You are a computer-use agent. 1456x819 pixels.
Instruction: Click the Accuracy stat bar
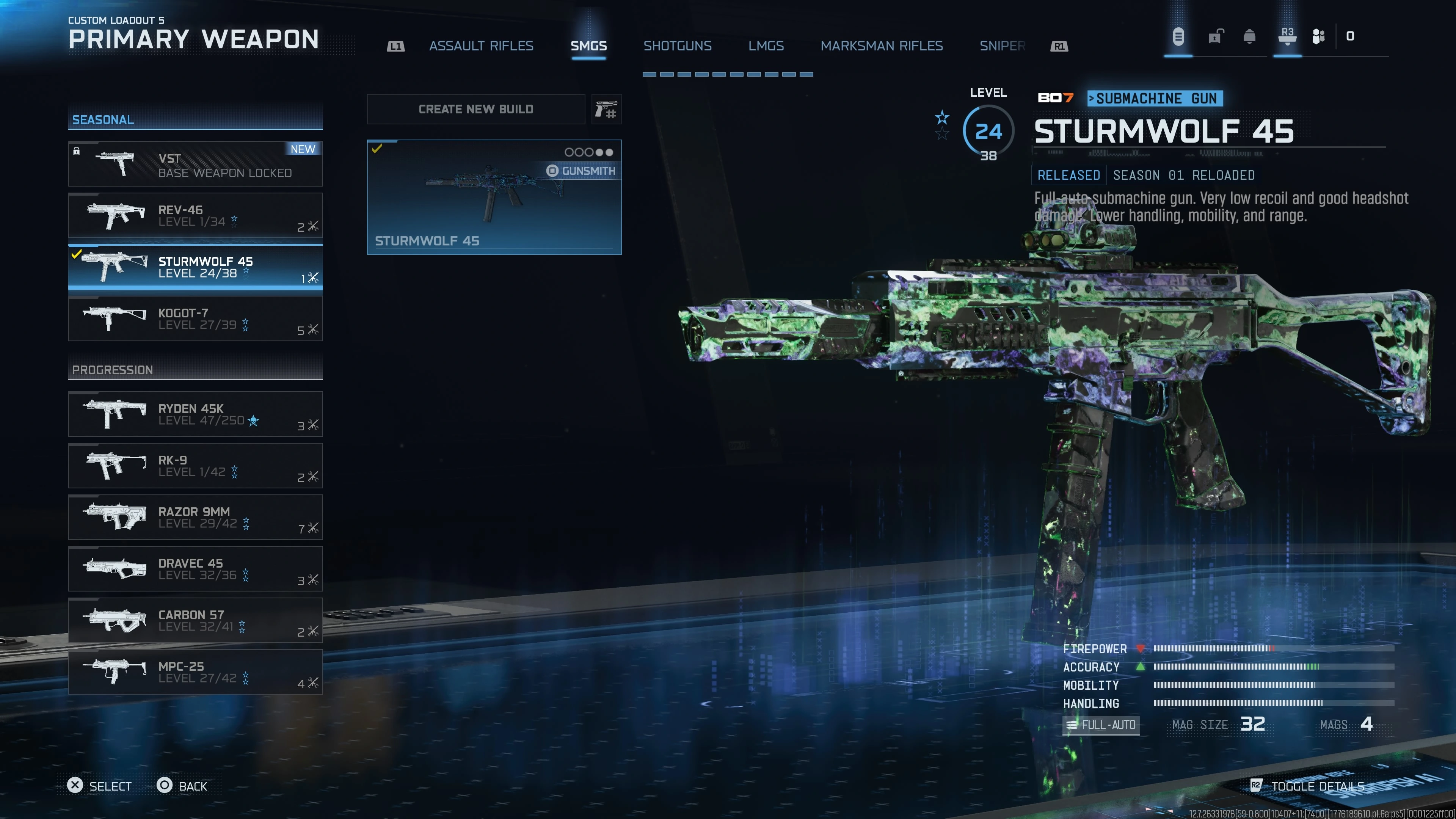1274,667
